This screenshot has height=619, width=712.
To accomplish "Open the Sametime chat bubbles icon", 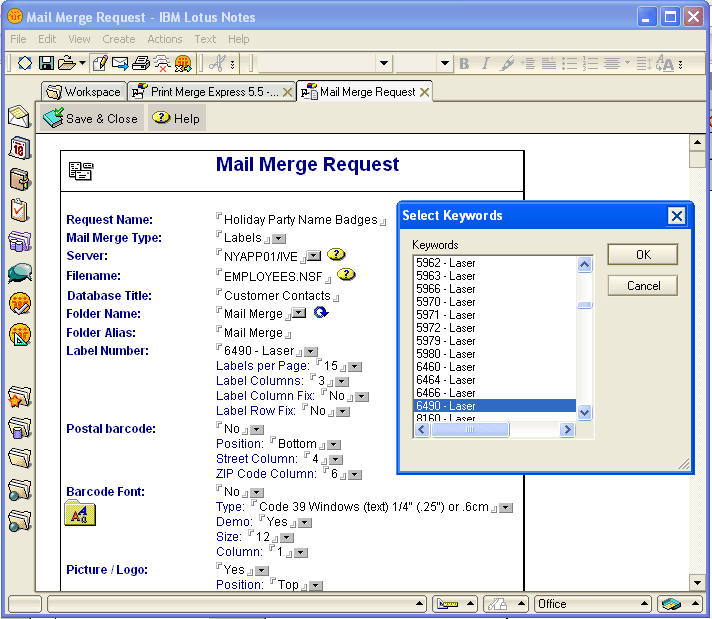I will [19, 272].
